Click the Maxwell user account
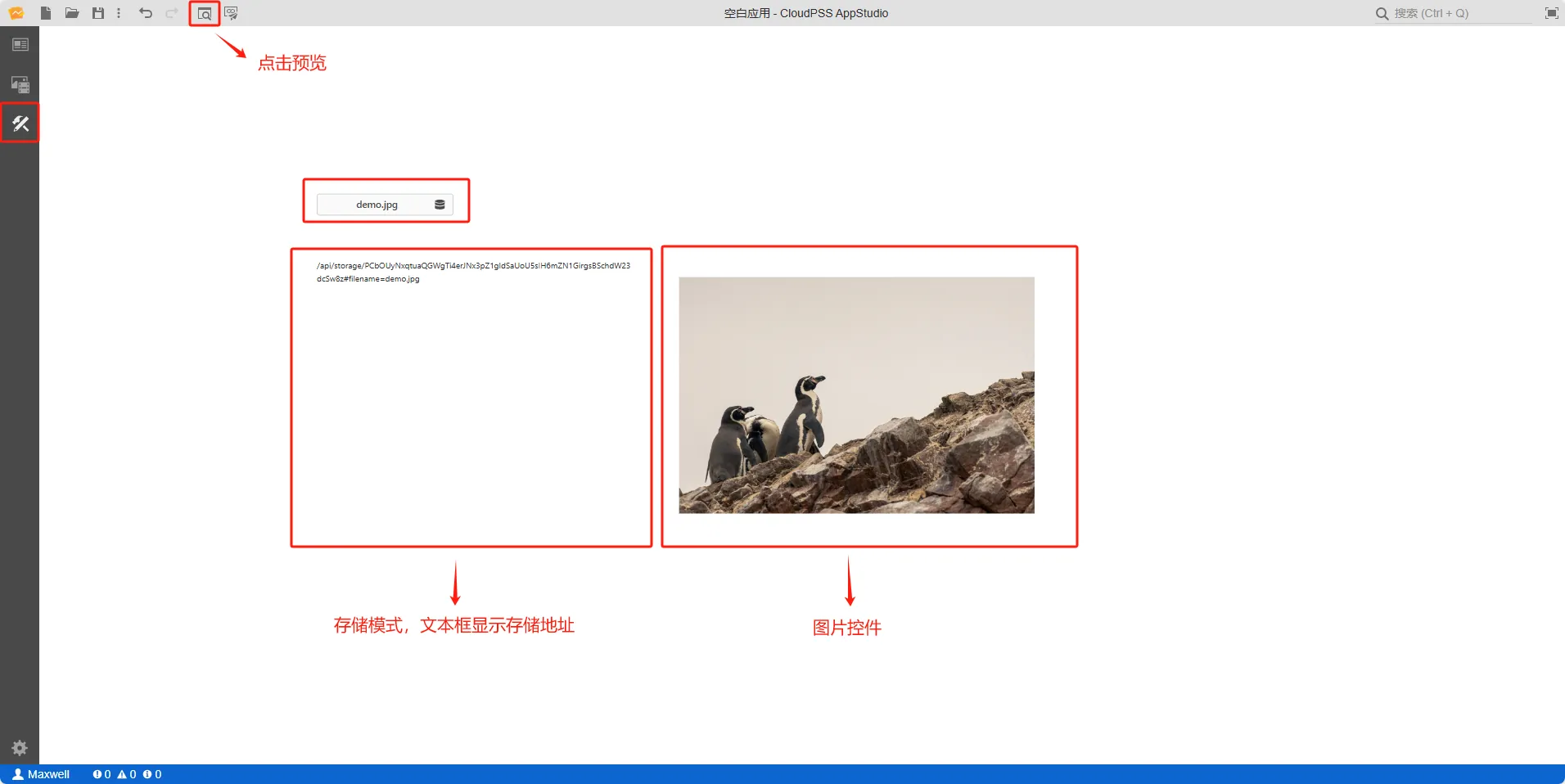The height and width of the screenshot is (784, 1565). pyautogui.click(x=42, y=774)
